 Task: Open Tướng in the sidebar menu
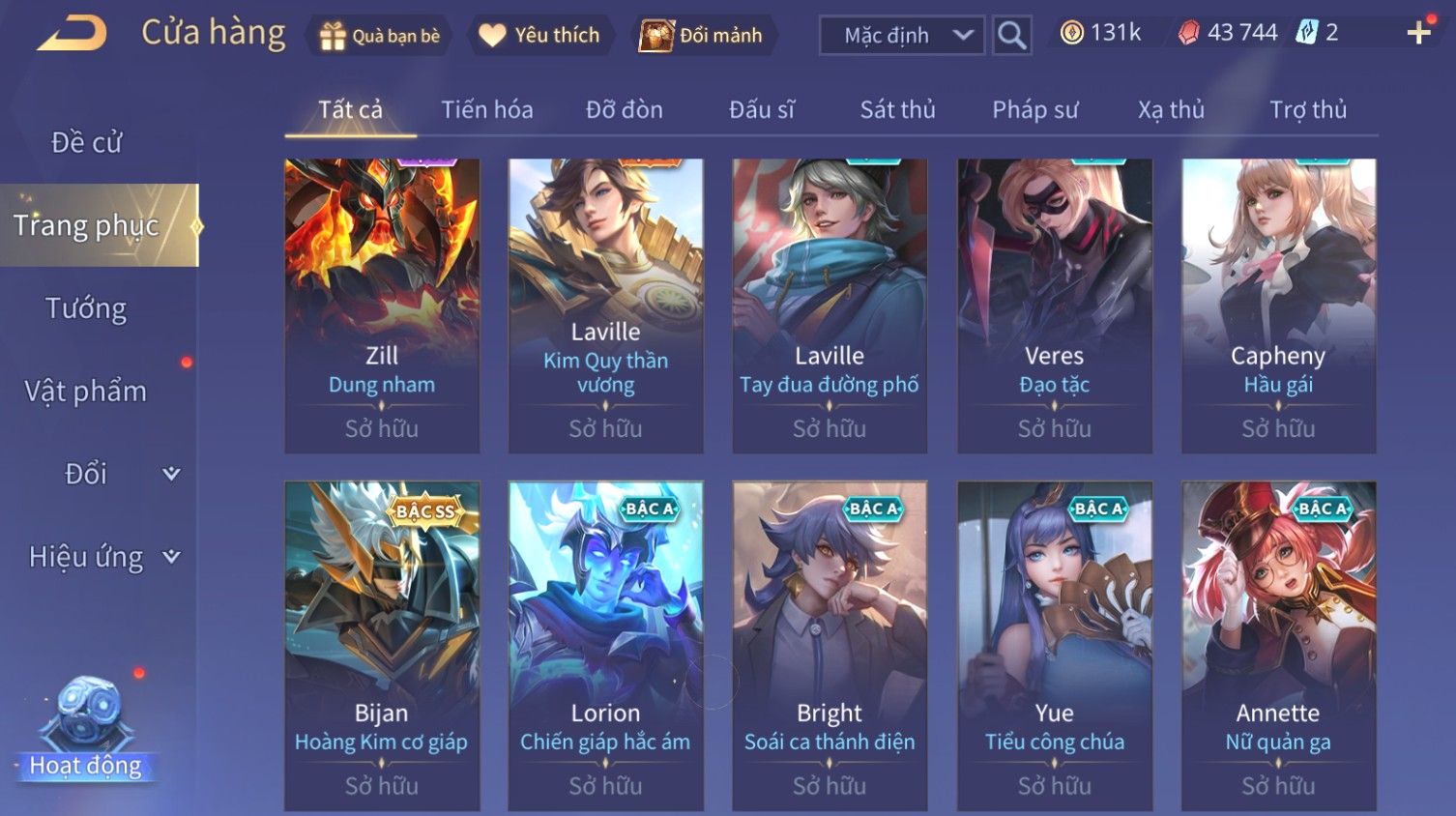(86, 308)
